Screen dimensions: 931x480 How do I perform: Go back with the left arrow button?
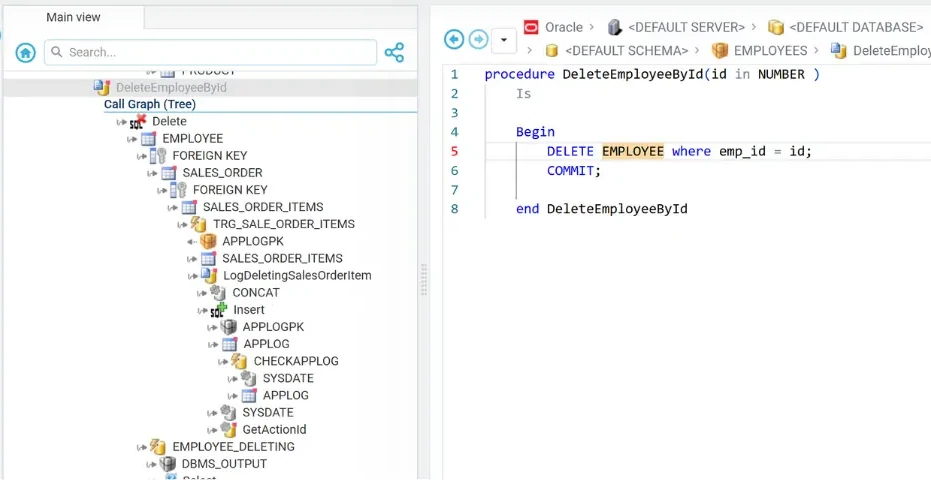coord(454,40)
